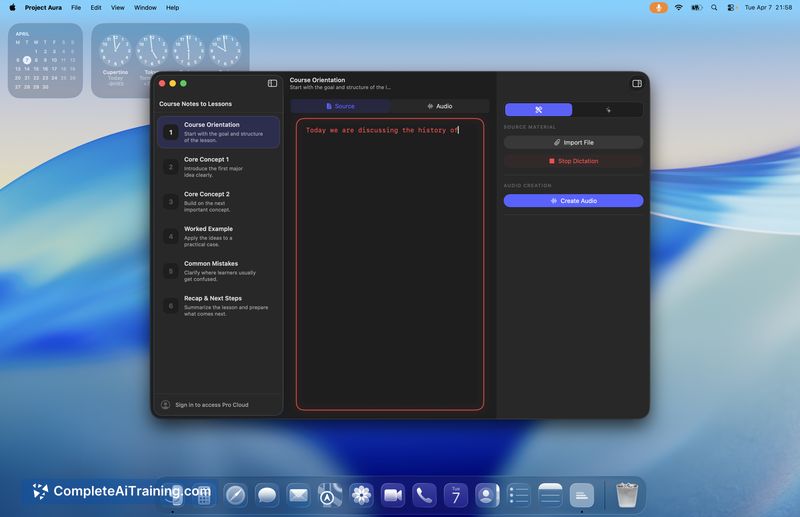This screenshot has width=800, height=517.
Task: Switch to the Source tab
Action: coord(340,106)
